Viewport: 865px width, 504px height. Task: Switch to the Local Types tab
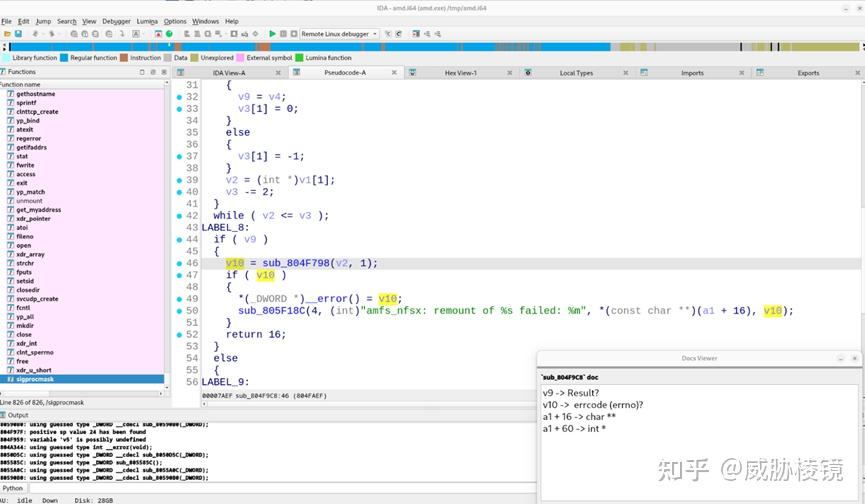576,73
